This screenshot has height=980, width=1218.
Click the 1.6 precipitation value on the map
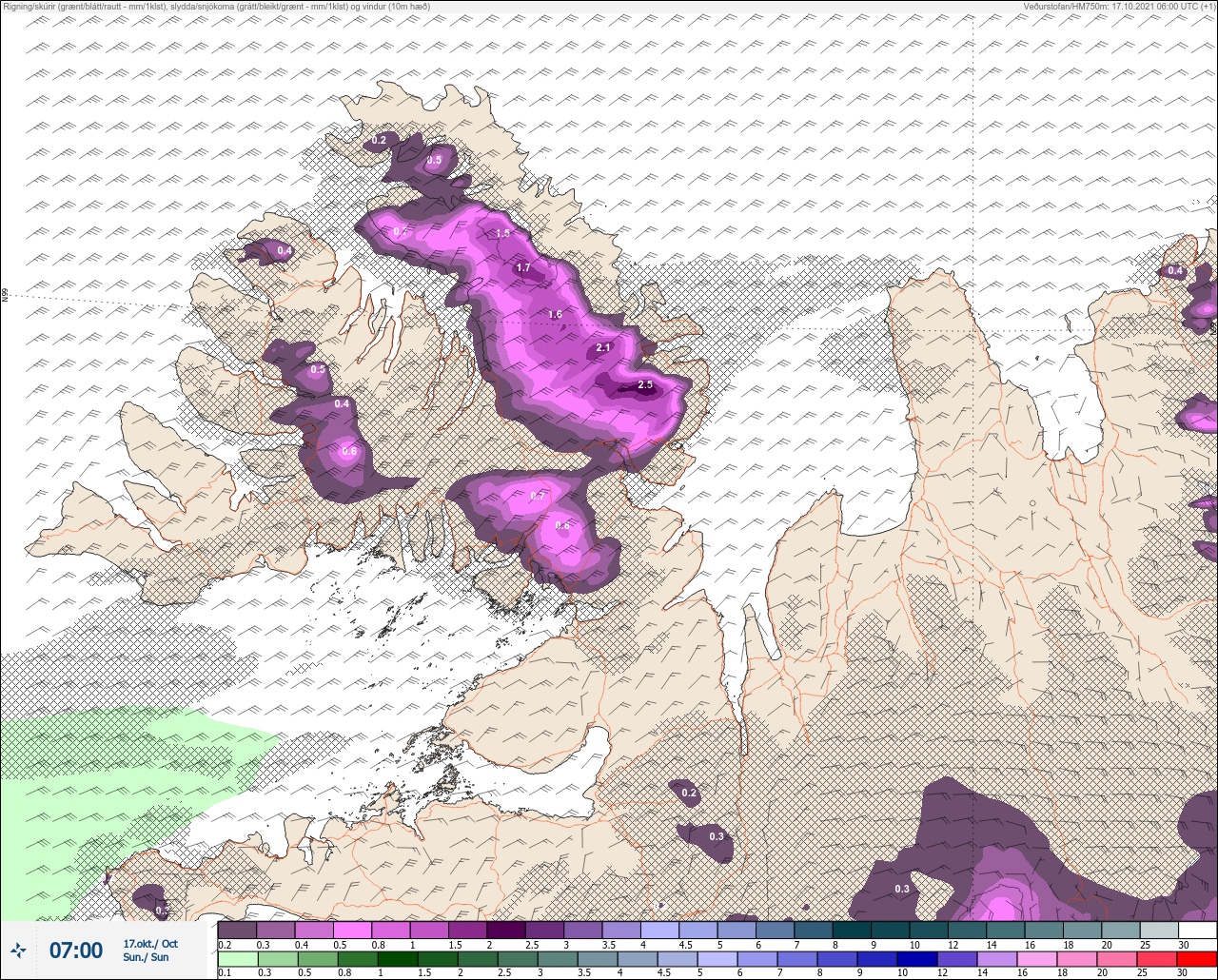pos(555,314)
